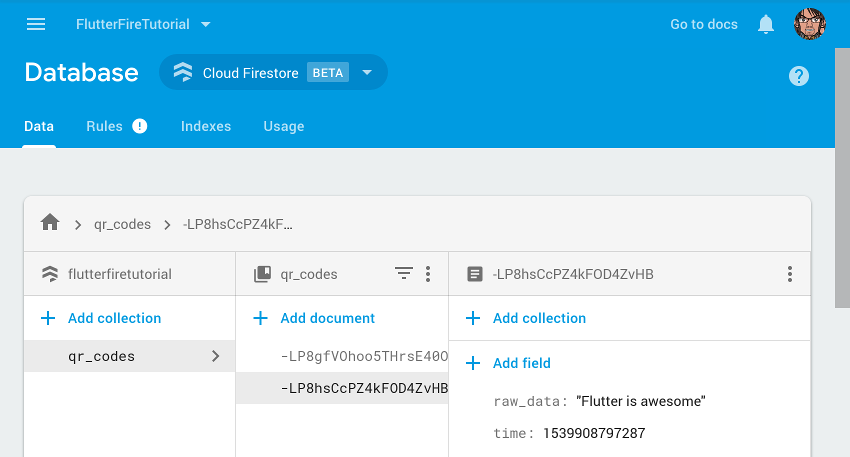Open the help question mark icon

coord(799,76)
